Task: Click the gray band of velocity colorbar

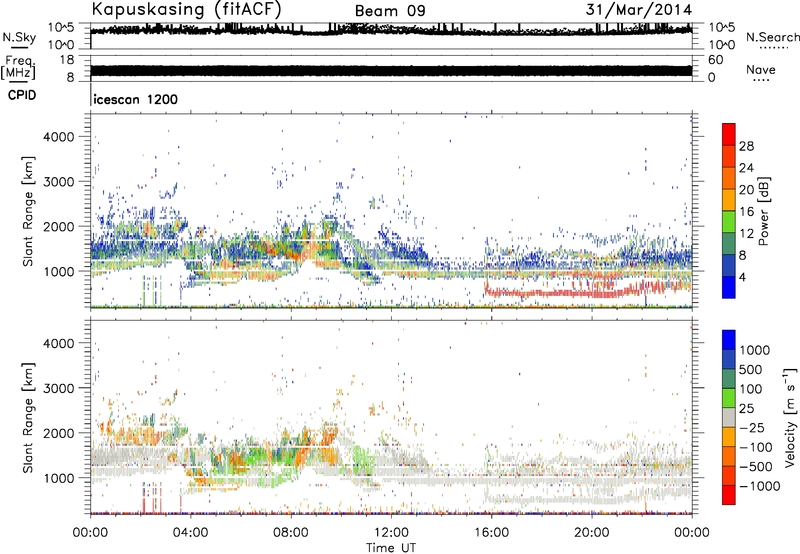Action: [729, 418]
